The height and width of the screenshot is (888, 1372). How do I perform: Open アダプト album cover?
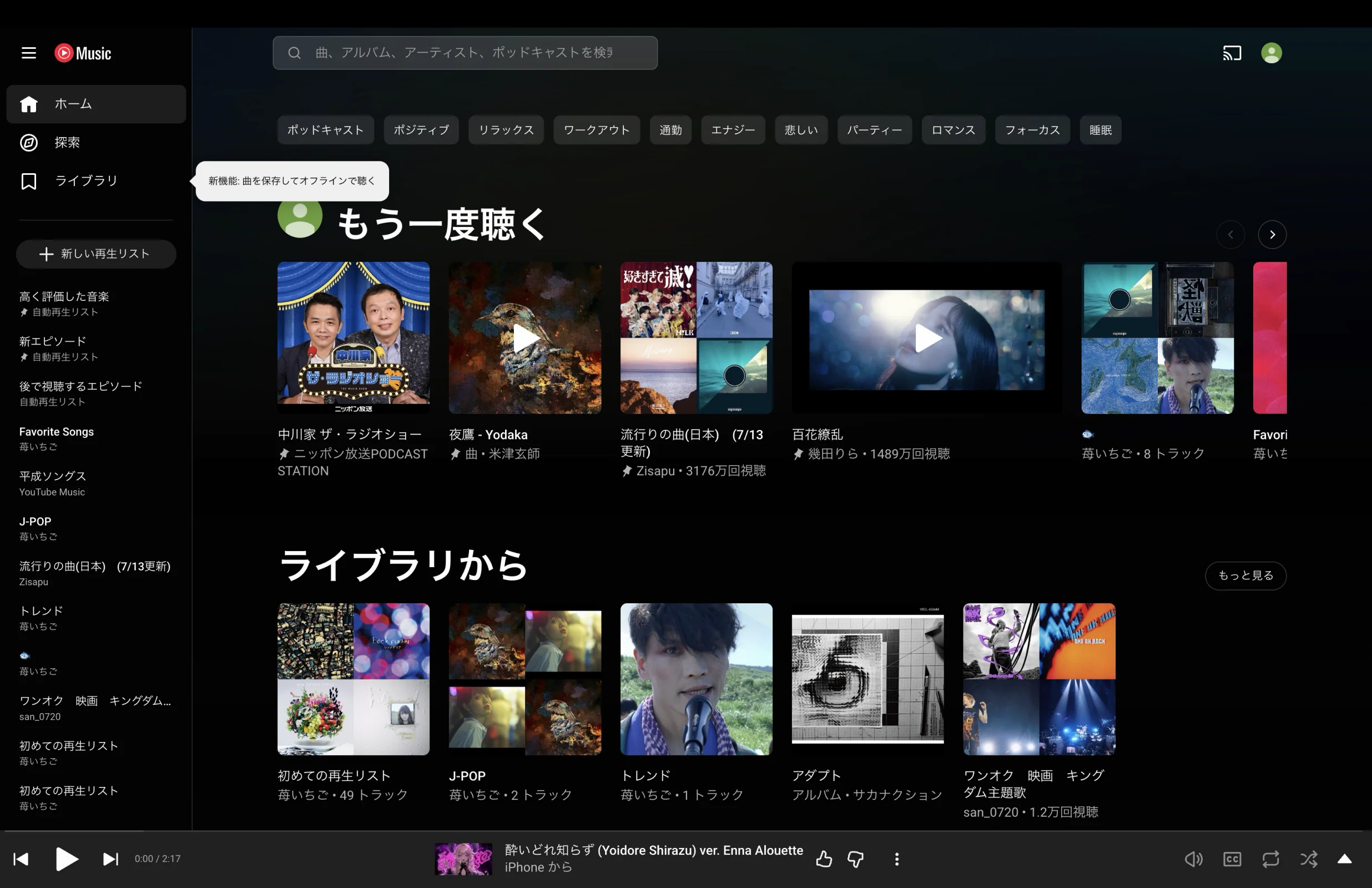pyautogui.click(x=867, y=679)
